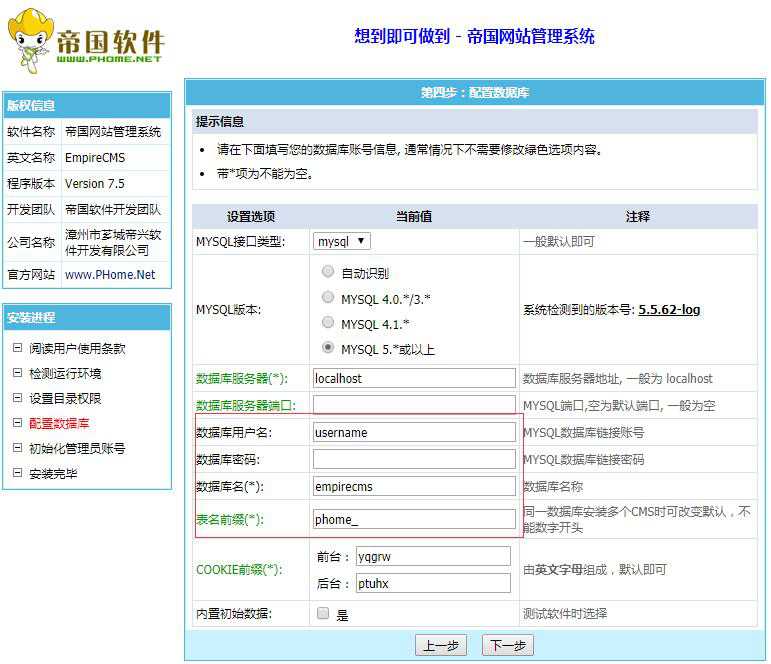Click the 带*项为不能为空 hint text
The height and width of the screenshot is (664, 771).
tap(265, 174)
